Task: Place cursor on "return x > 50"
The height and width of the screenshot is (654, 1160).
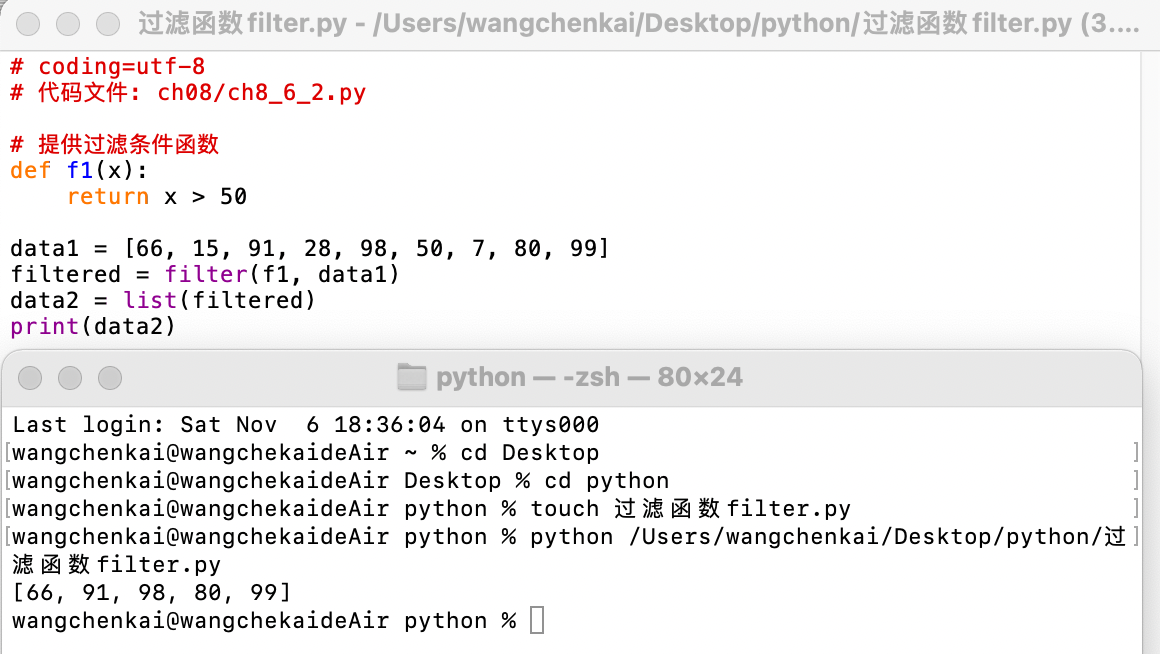Action: coord(157,196)
